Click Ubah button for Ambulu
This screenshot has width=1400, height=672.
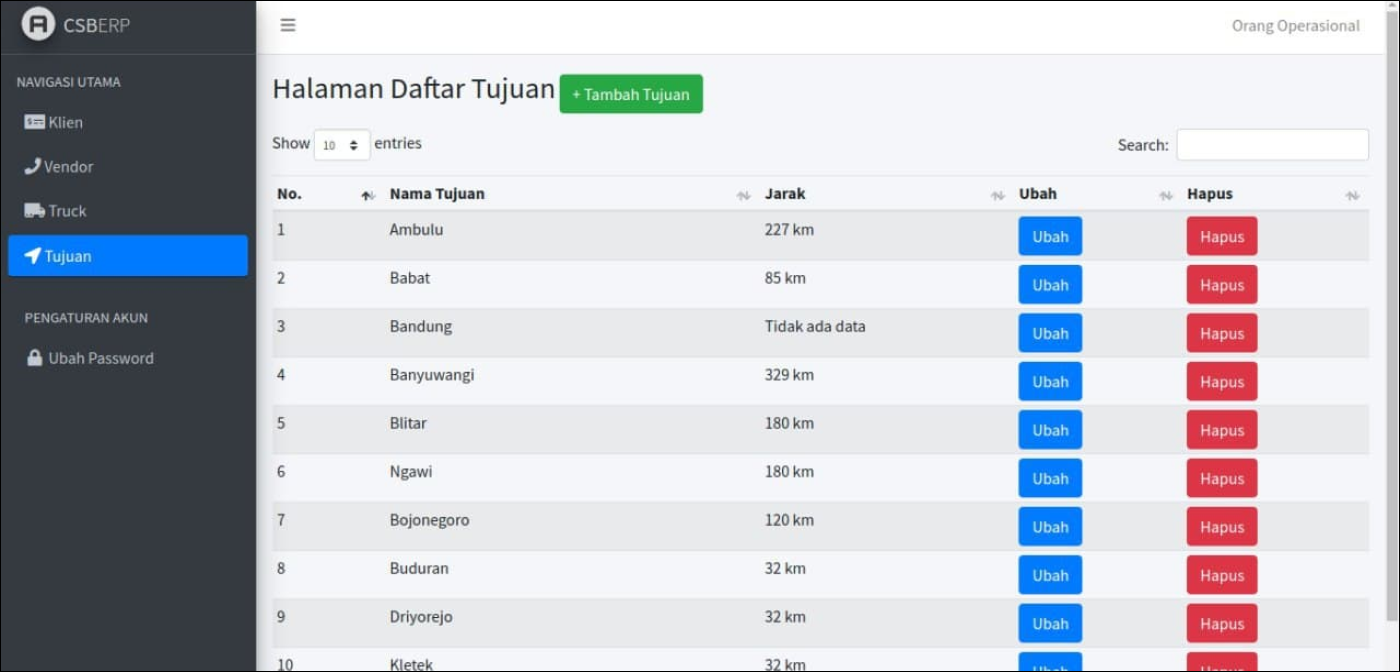coord(1050,237)
